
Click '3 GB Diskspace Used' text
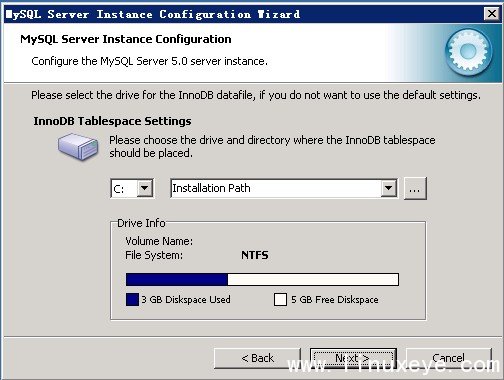coord(186,299)
